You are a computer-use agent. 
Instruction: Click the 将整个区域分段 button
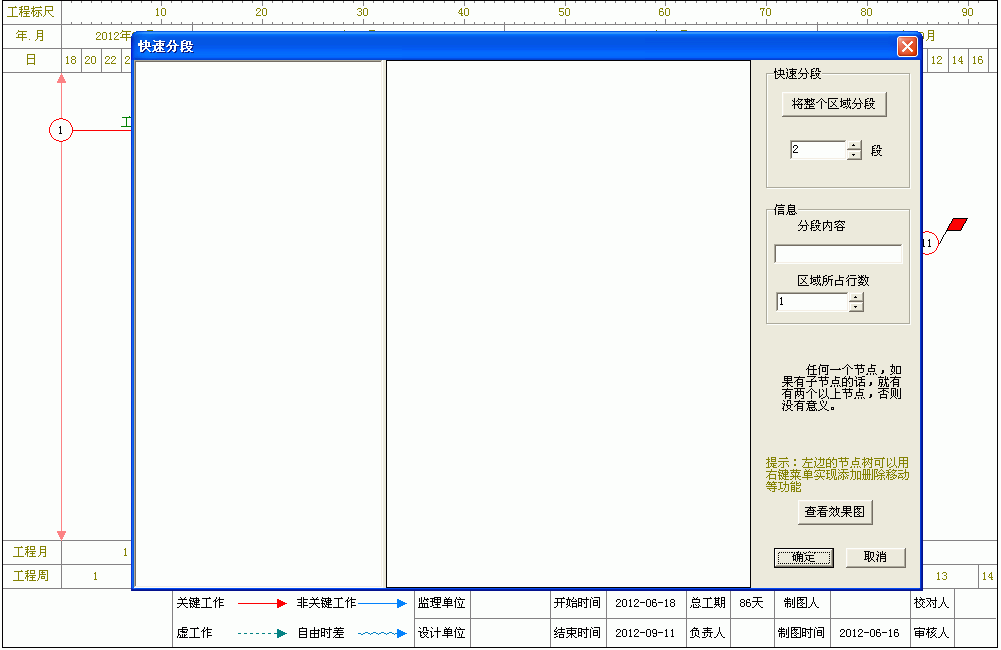(834, 104)
